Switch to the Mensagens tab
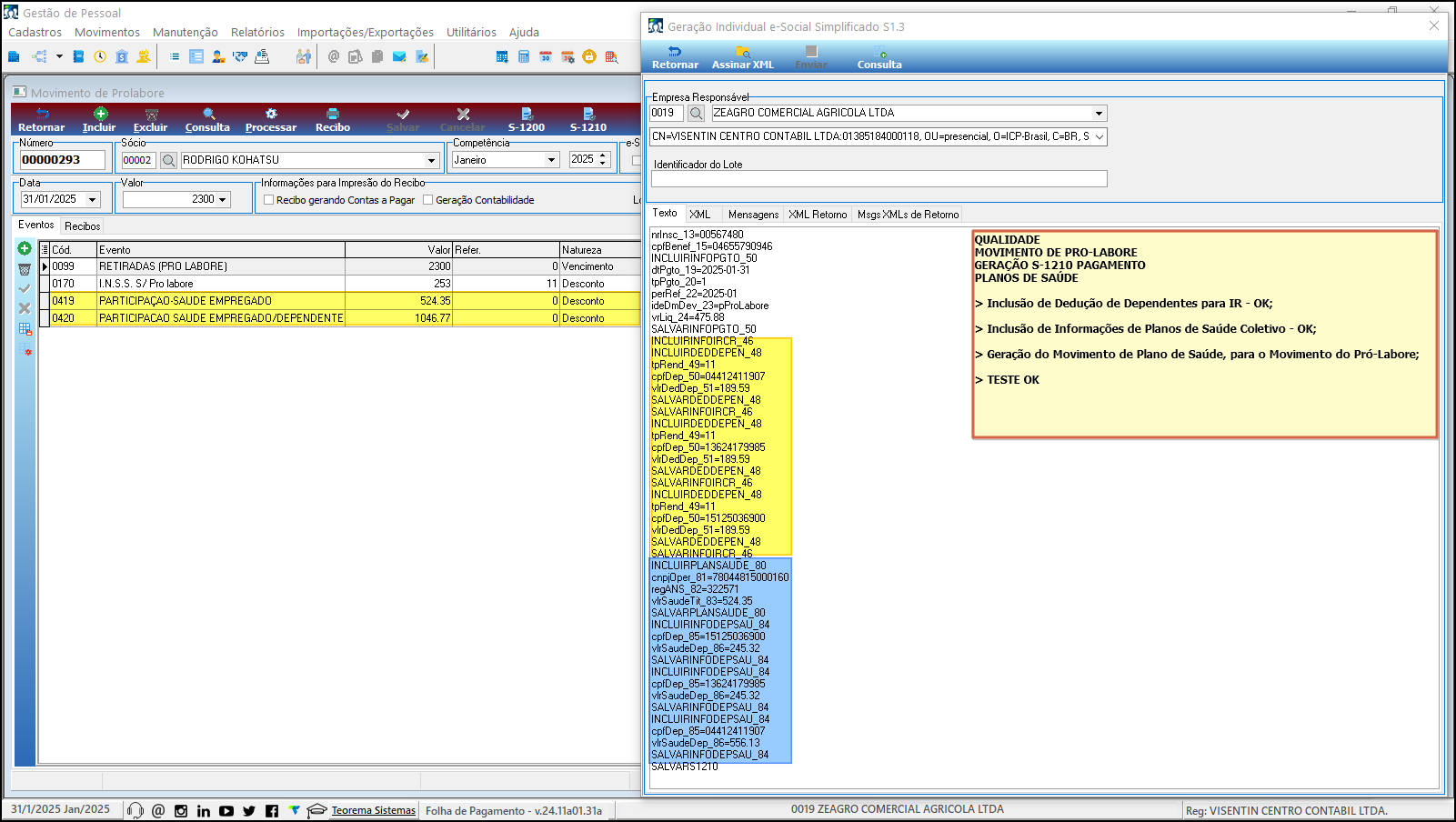 [753, 215]
